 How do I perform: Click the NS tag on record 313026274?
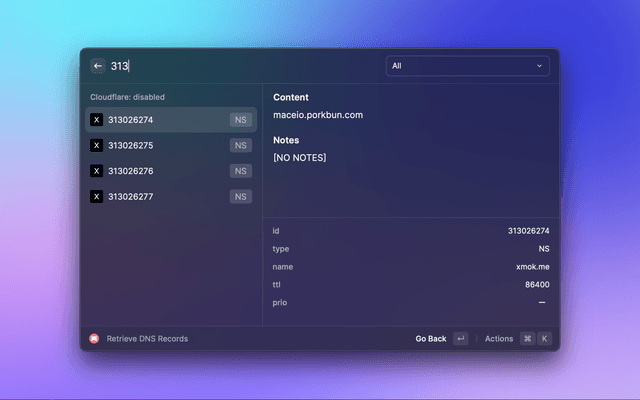[240, 120]
